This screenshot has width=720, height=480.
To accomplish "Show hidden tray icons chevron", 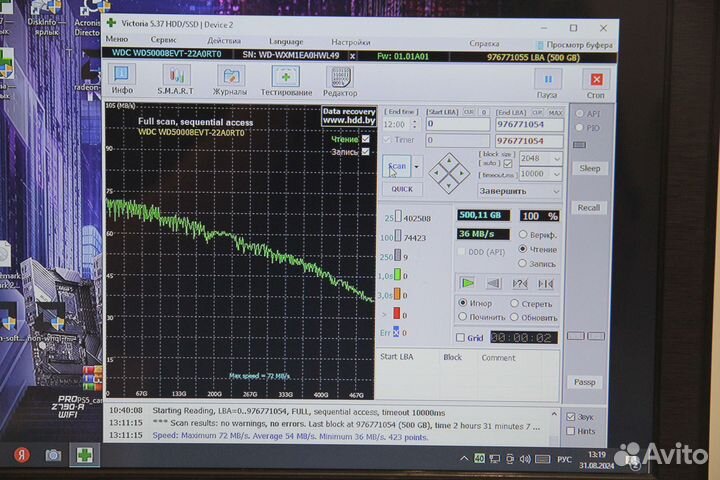I will pos(464,458).
